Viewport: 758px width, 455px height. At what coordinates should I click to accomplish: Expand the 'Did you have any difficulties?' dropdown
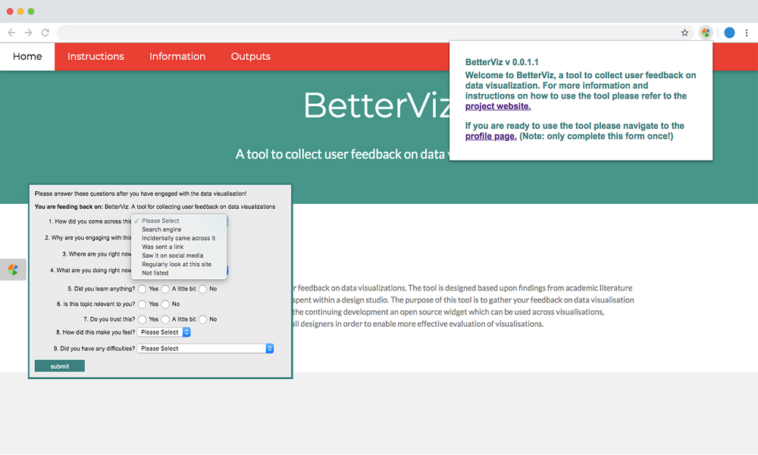[x=205, y=349]
